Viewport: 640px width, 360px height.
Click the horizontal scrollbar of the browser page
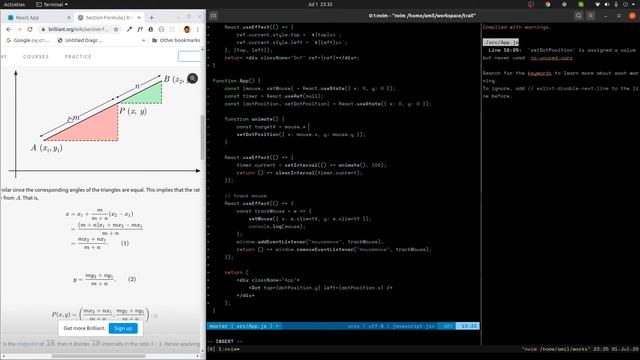(98, 356)
